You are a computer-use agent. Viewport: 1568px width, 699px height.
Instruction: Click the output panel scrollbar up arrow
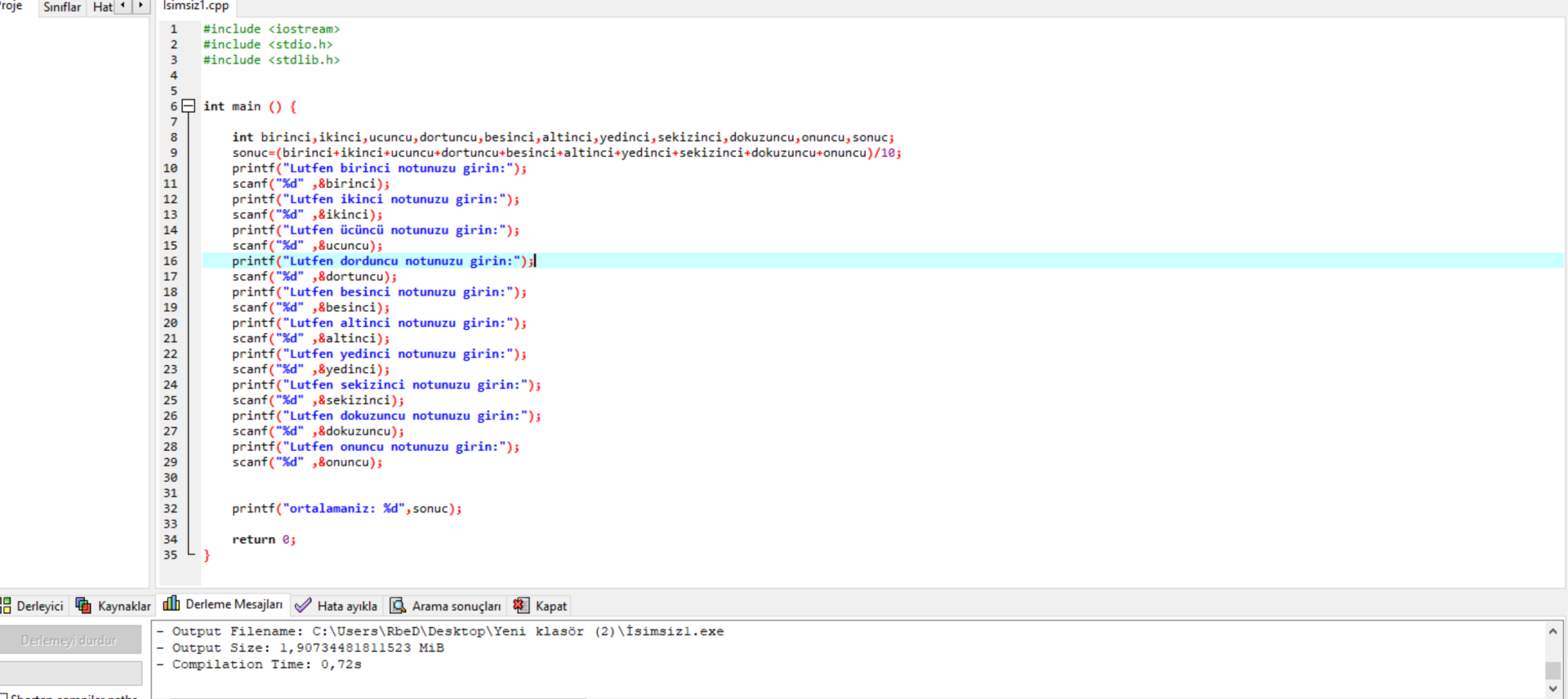[x=1552, y=631]
